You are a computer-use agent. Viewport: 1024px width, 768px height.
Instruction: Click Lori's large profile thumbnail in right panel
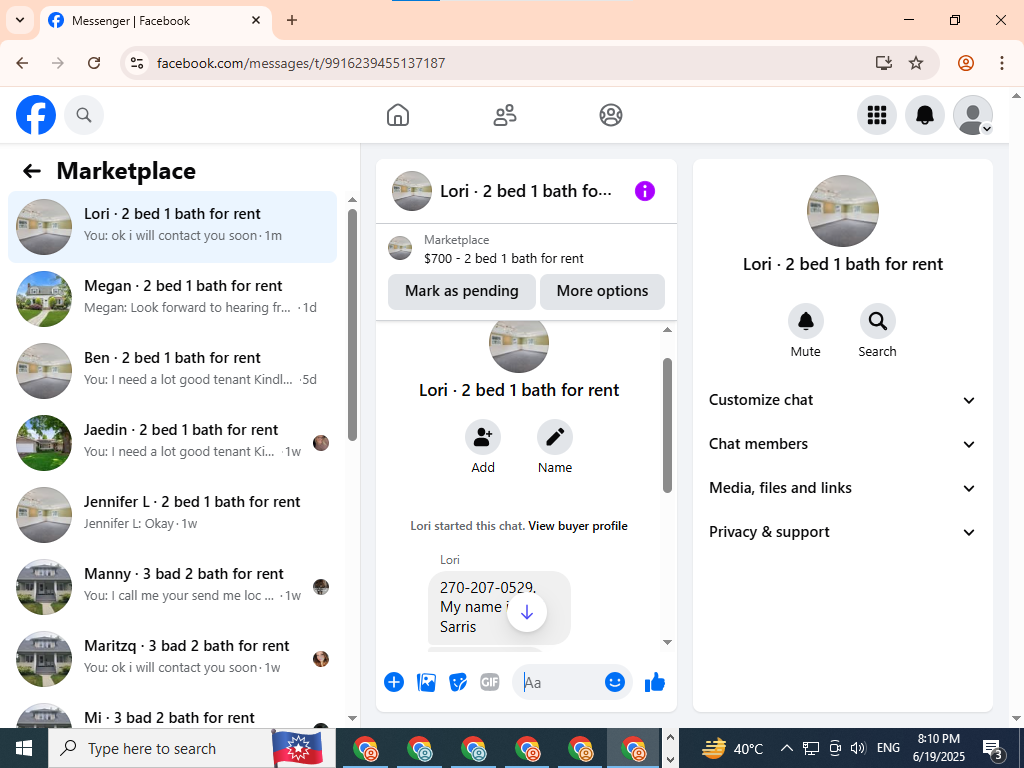point(842,211)
